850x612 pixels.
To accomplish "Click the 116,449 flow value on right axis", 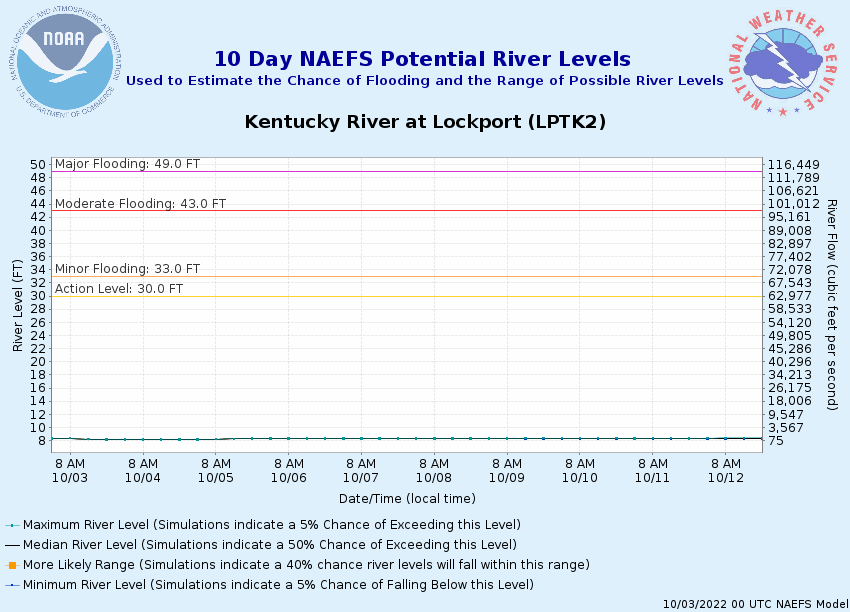I will pos(794,165).
